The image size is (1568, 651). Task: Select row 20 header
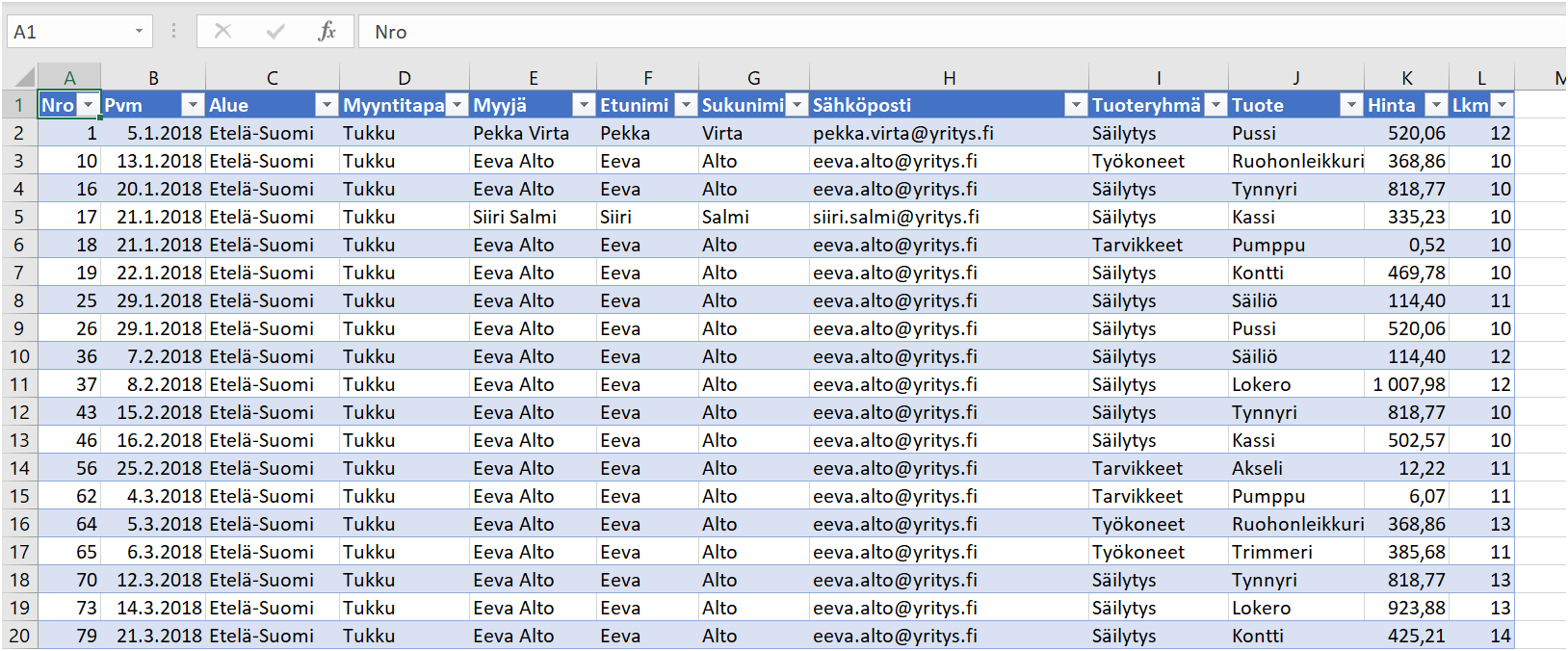(19, 636)
